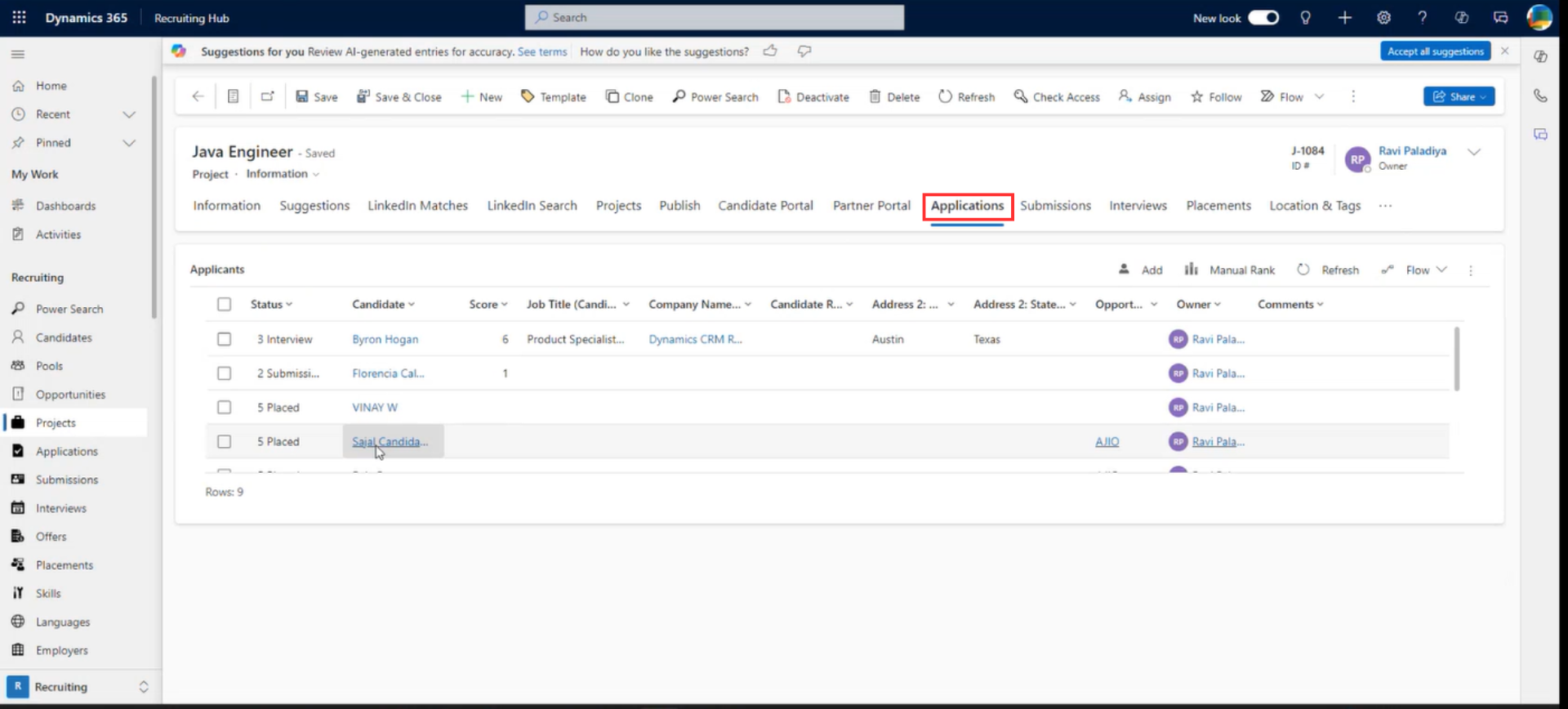
Task: Select all applicants with header checkbox
Action: [224, 304]
